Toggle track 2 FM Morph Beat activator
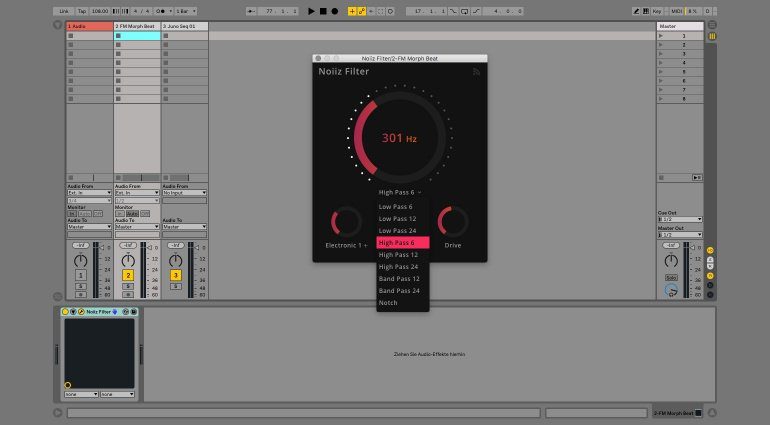This screenshot has width=770, height=425. tap(128, 275)
